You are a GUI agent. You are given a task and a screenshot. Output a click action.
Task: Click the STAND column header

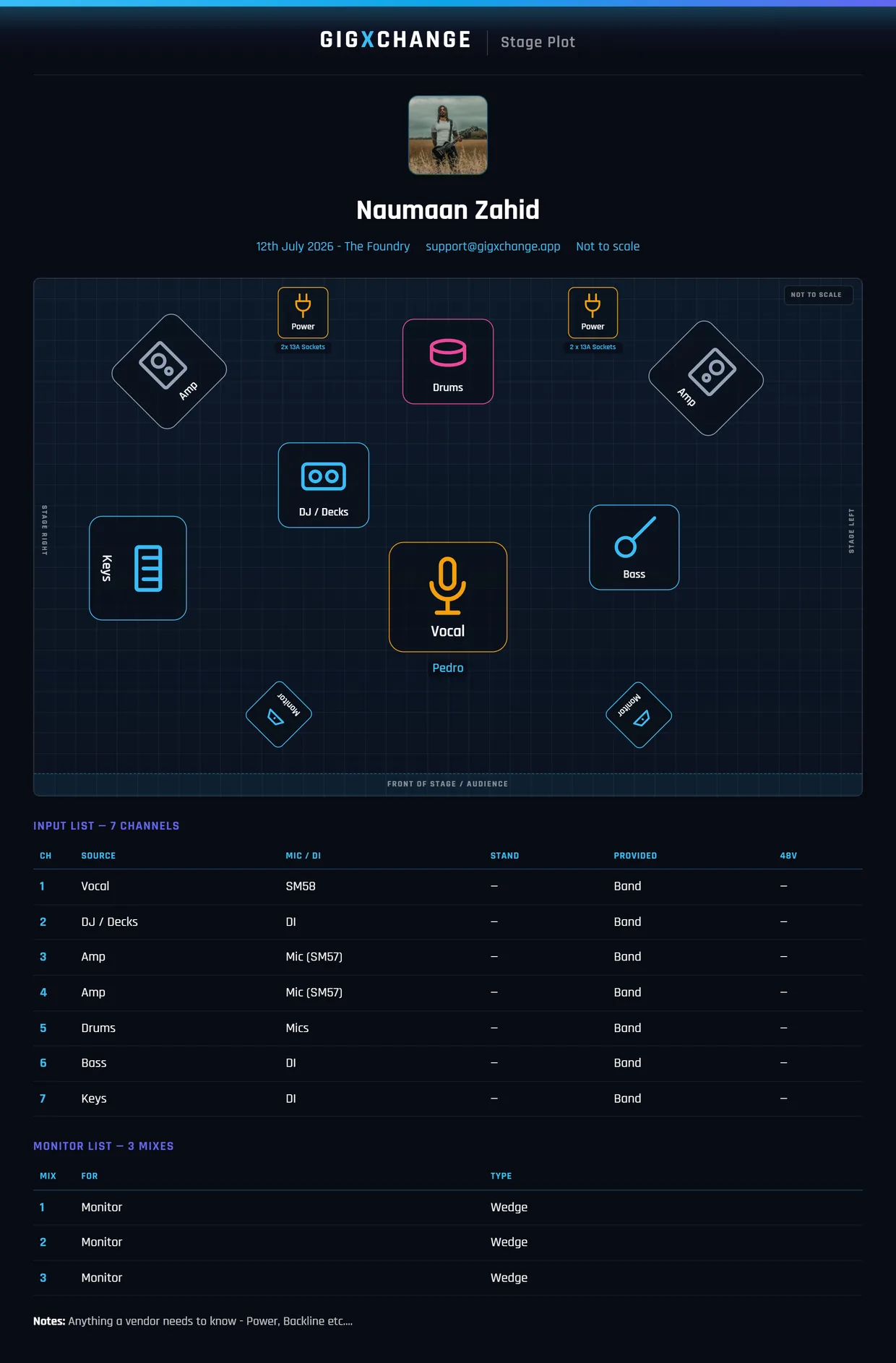click(504, 856)
